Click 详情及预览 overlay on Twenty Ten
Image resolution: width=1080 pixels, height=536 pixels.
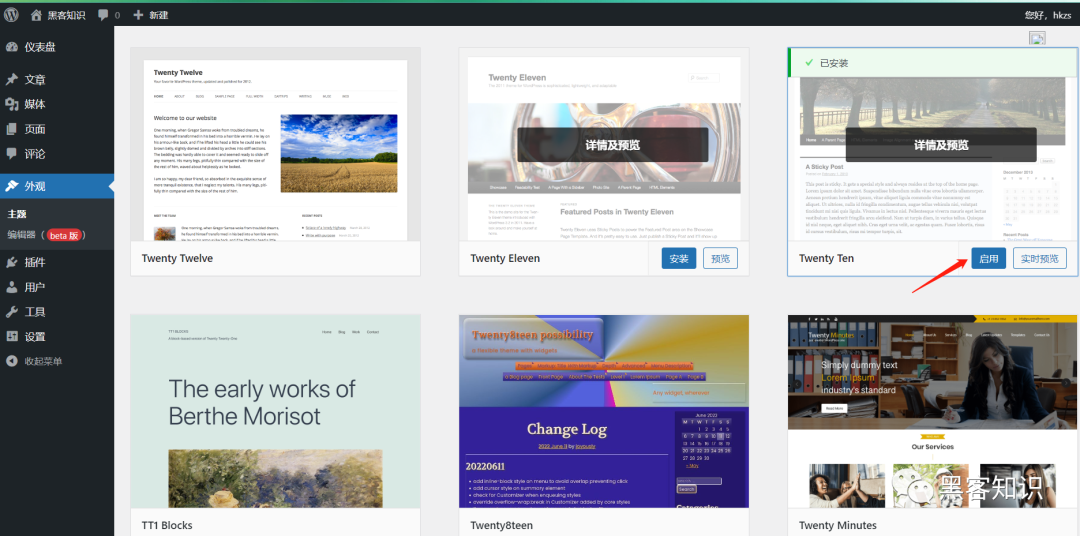[x=941, y=145]
